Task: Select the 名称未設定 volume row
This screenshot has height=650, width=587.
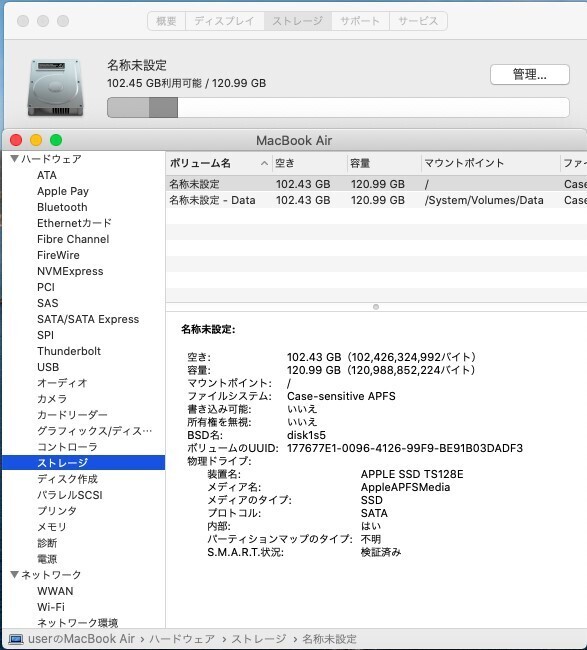Action: point(376,184)
